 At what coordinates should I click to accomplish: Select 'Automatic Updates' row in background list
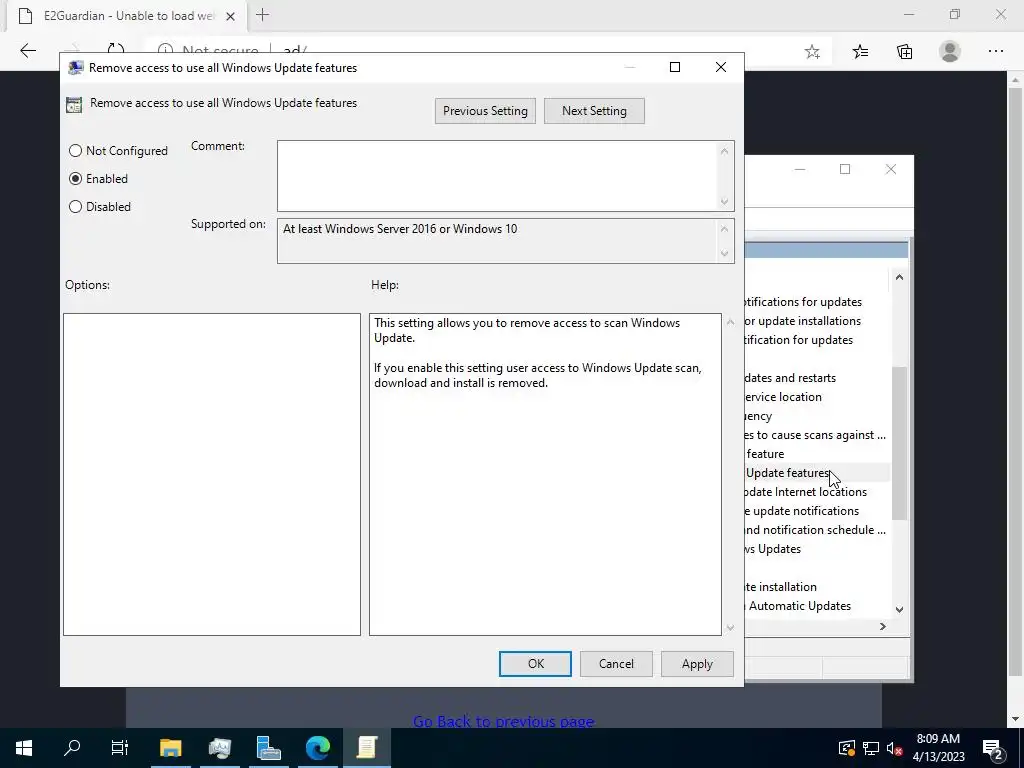pyautogui.click(x=817, y=606)
